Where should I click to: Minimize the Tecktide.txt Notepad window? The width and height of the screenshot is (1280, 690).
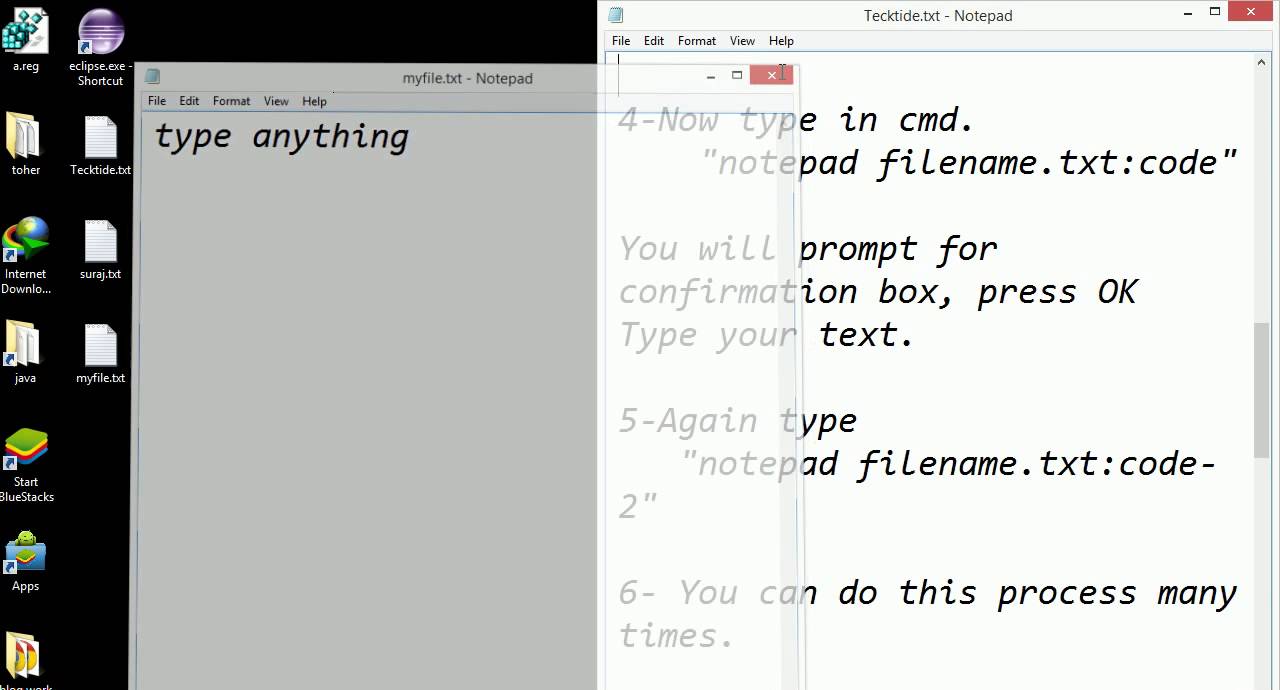coord(1188,13)
